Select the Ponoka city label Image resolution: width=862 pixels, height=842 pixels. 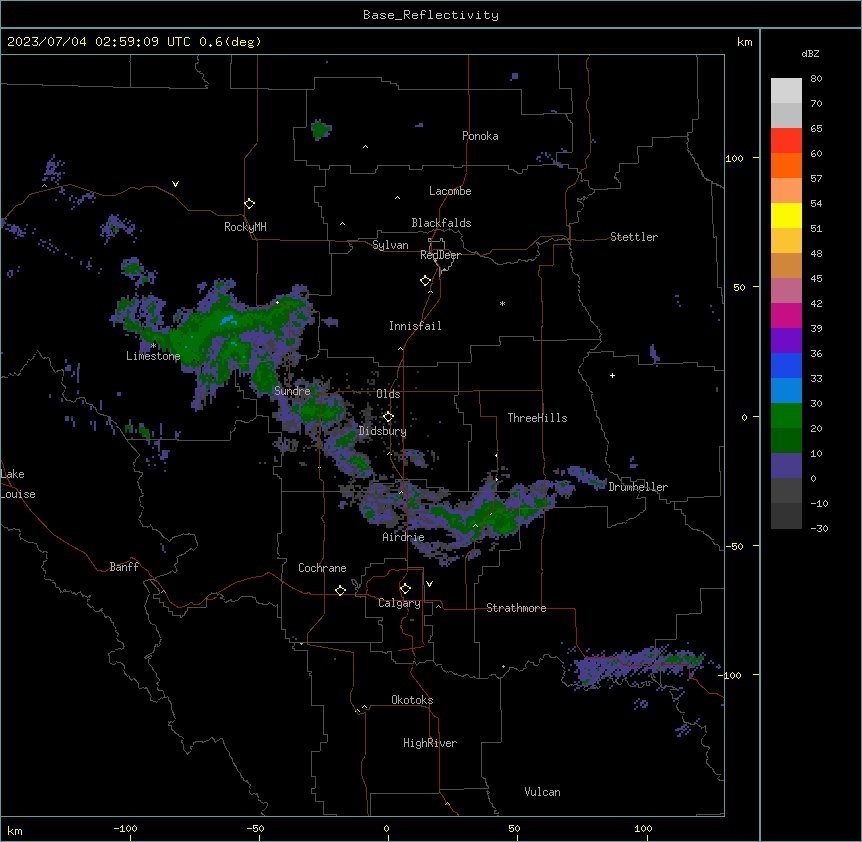tap(480, 136)
